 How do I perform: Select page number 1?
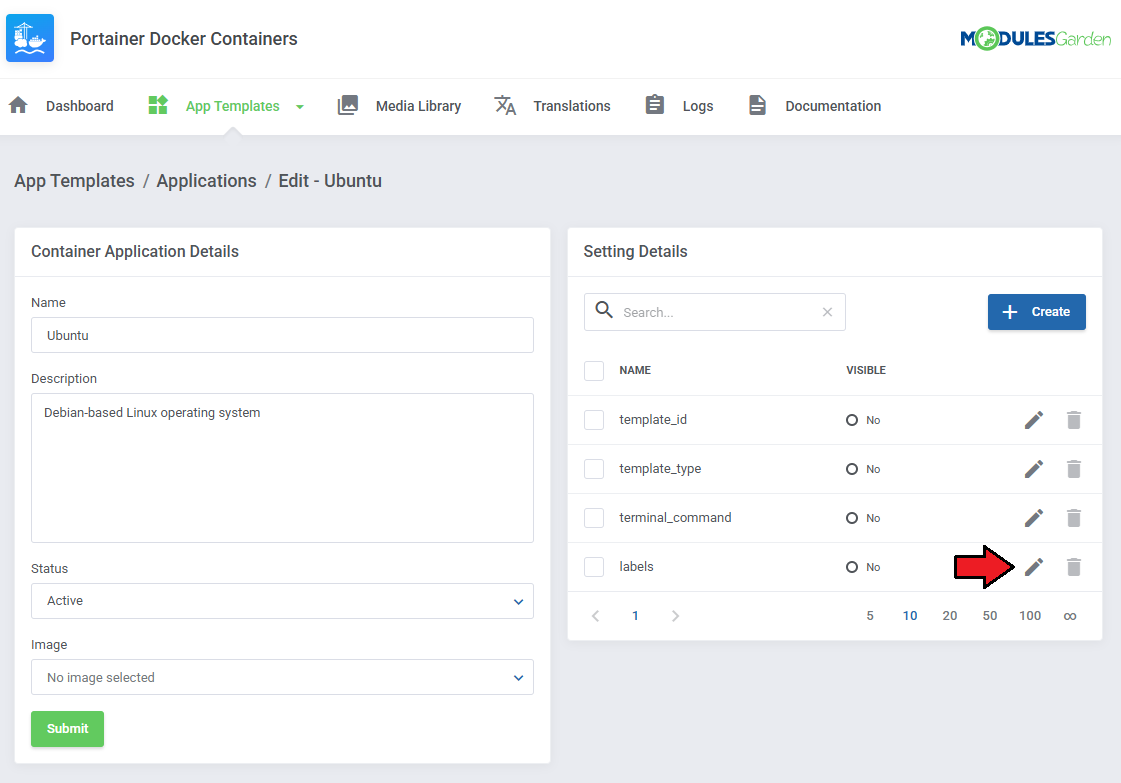click(635, 616)
